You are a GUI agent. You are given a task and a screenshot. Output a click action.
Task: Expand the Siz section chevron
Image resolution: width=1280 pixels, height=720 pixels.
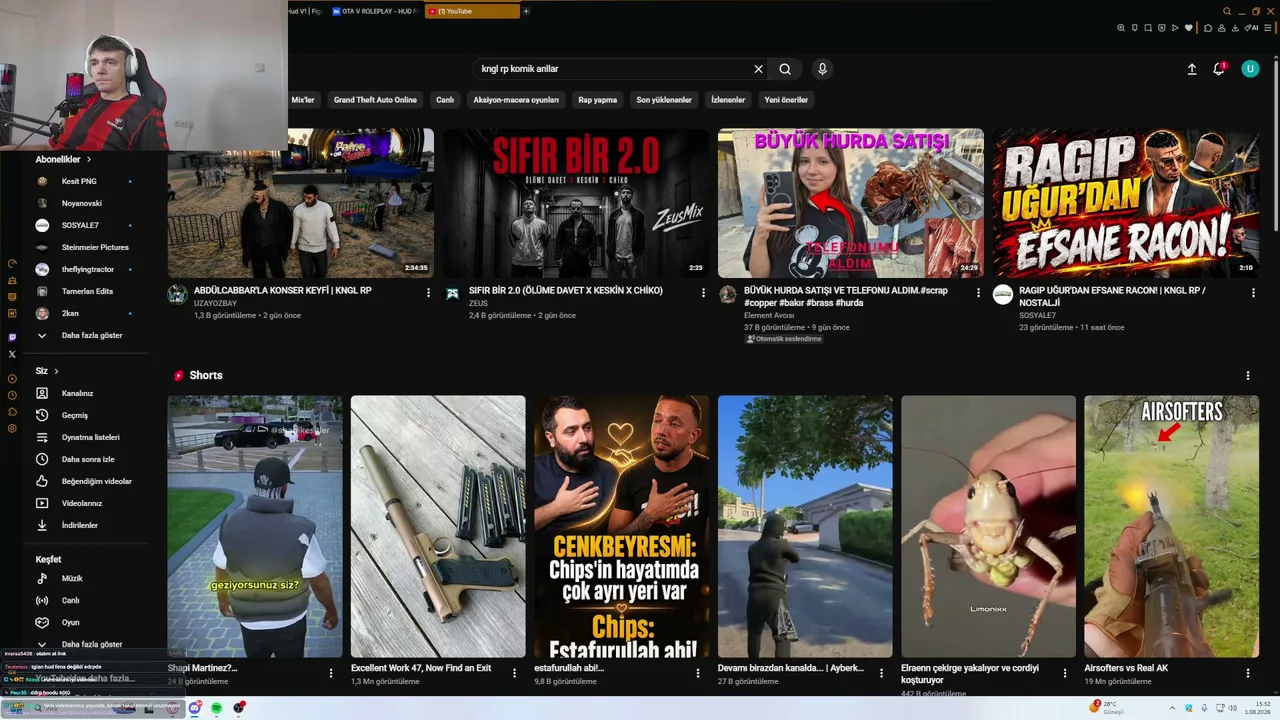tap(56, 371)
